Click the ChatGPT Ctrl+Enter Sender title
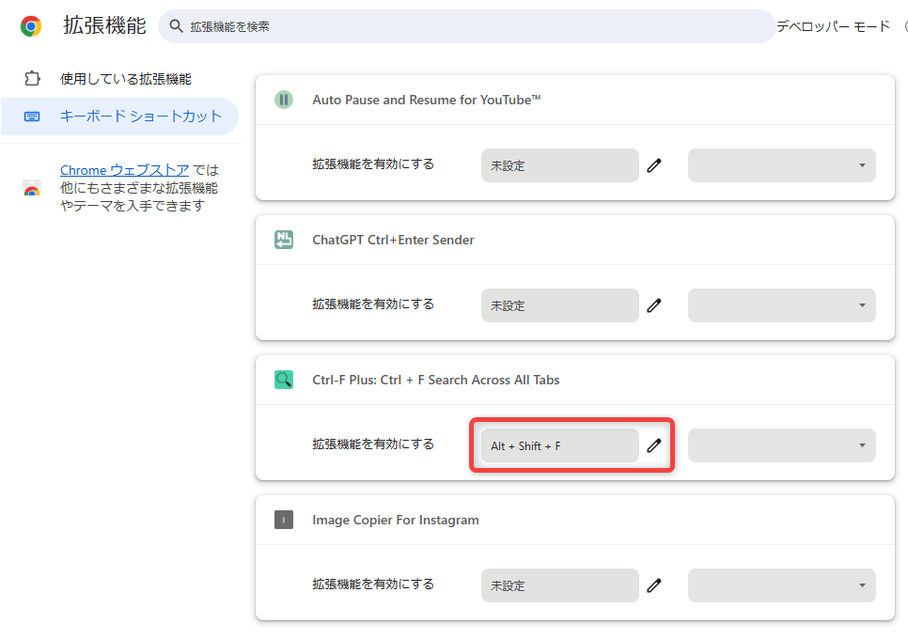The width and height of the screenshot is (908, 639). pos(393,240)
